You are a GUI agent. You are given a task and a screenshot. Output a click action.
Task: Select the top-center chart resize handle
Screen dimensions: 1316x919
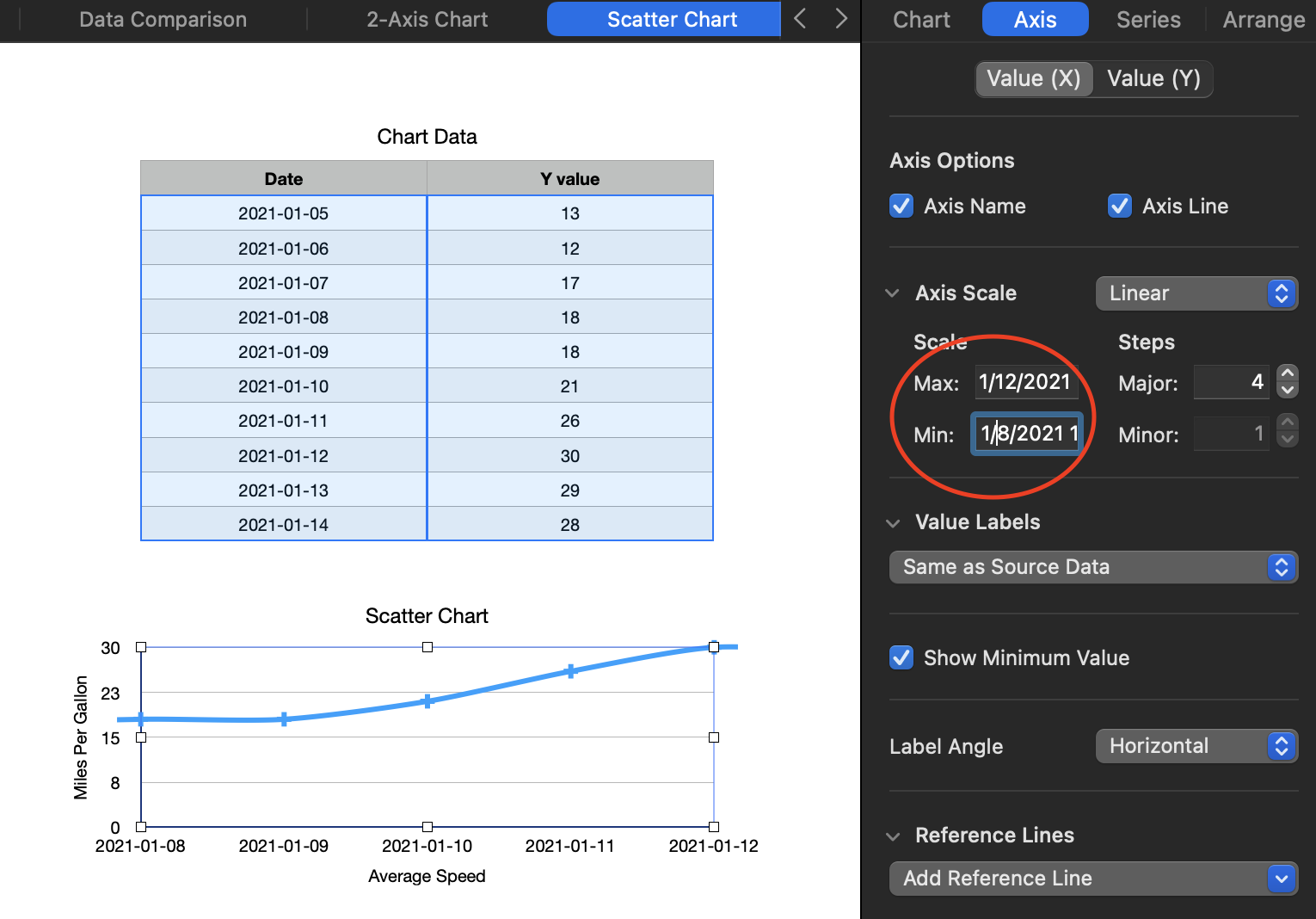[427, 647]
